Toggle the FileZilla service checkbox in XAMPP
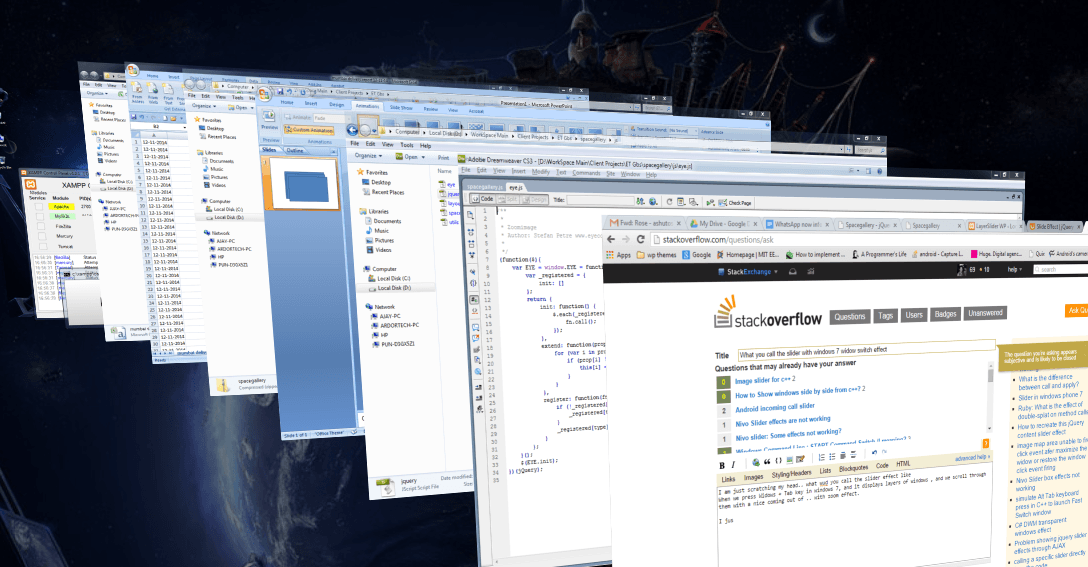The width and height of the screenshot is (1088, 567). pyautogui.click(x=41, y=226)
